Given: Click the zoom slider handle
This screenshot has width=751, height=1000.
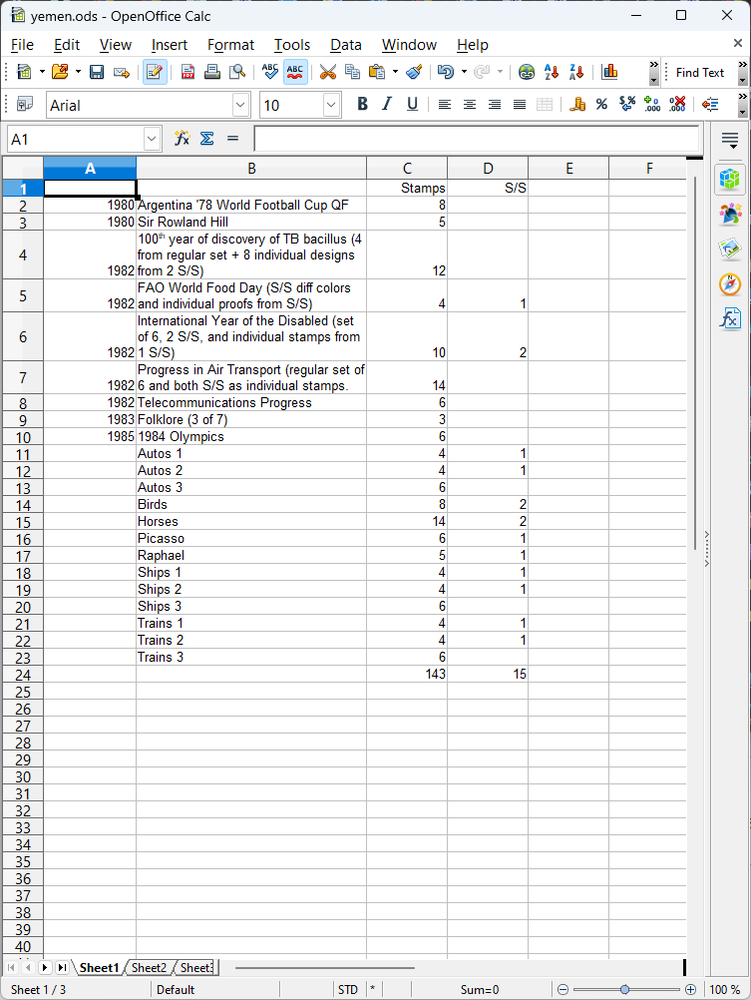Looking at the screenshot, I should point(625,990).
